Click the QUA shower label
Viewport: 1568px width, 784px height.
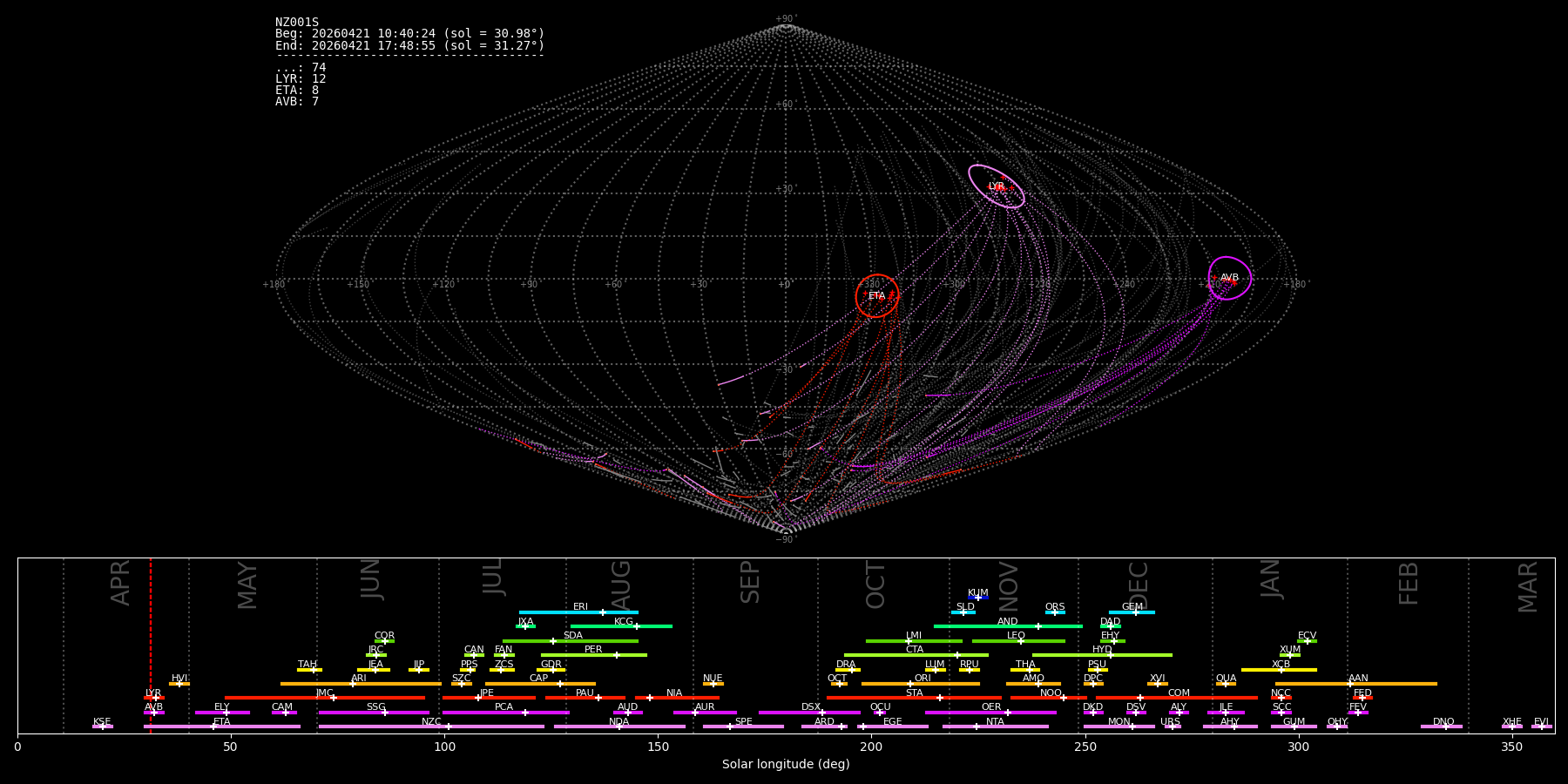(1227, 679)
